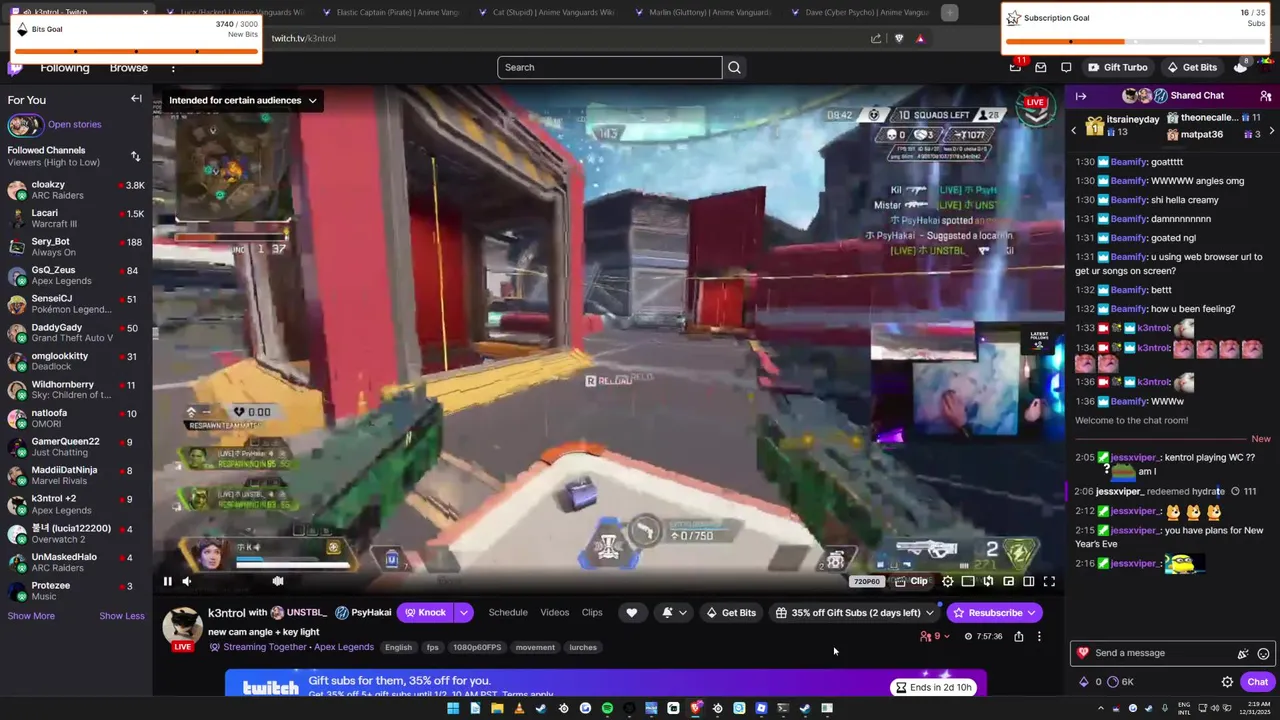Open the notification bell dropdown
1280x720 pixels.
(674, 612)
